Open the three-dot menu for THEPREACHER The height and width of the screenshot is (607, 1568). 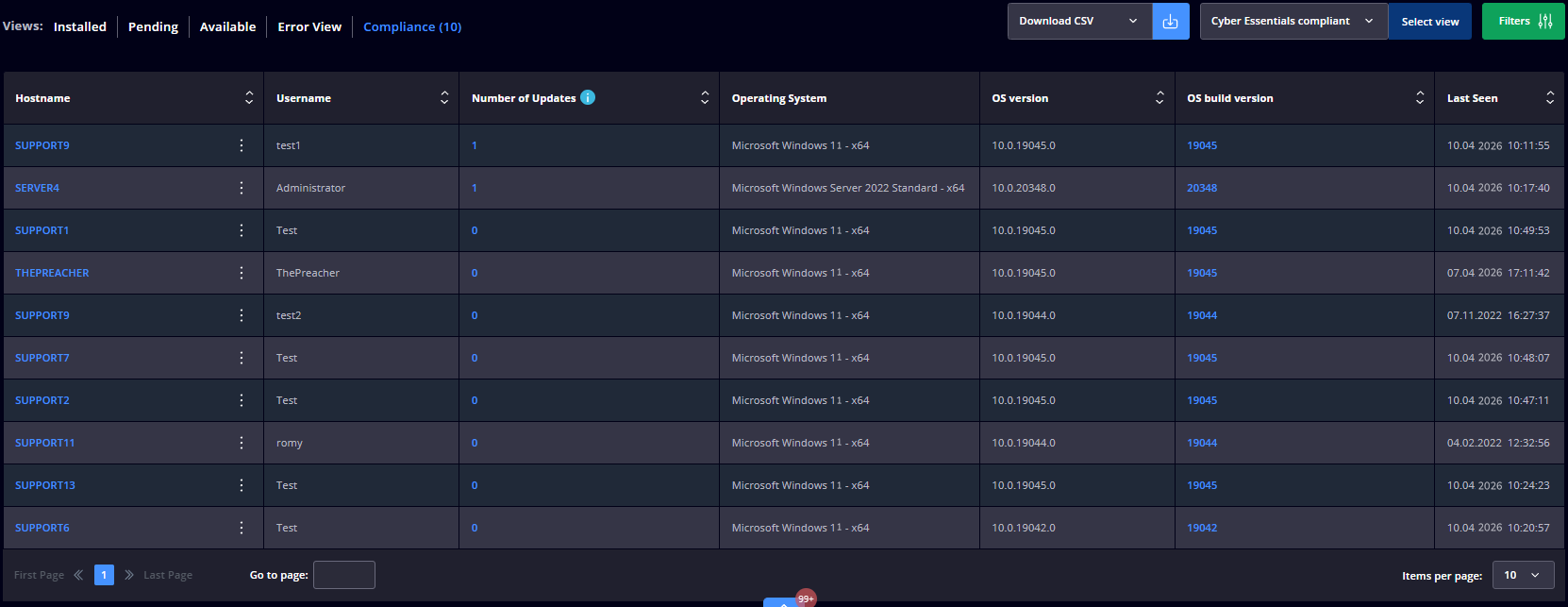(242, 273)
